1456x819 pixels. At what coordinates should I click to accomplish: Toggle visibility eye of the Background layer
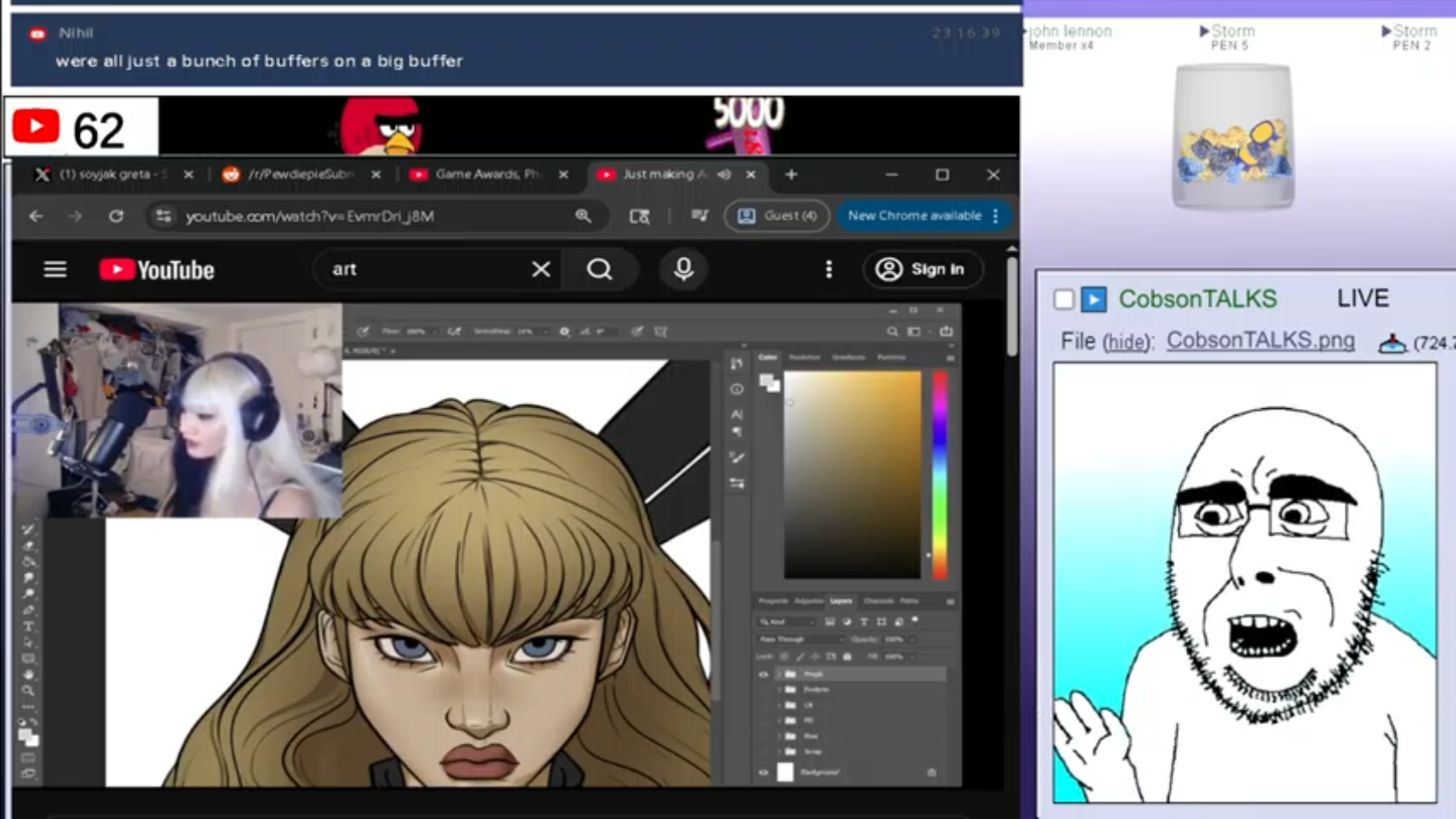click(x=763, y=772)
